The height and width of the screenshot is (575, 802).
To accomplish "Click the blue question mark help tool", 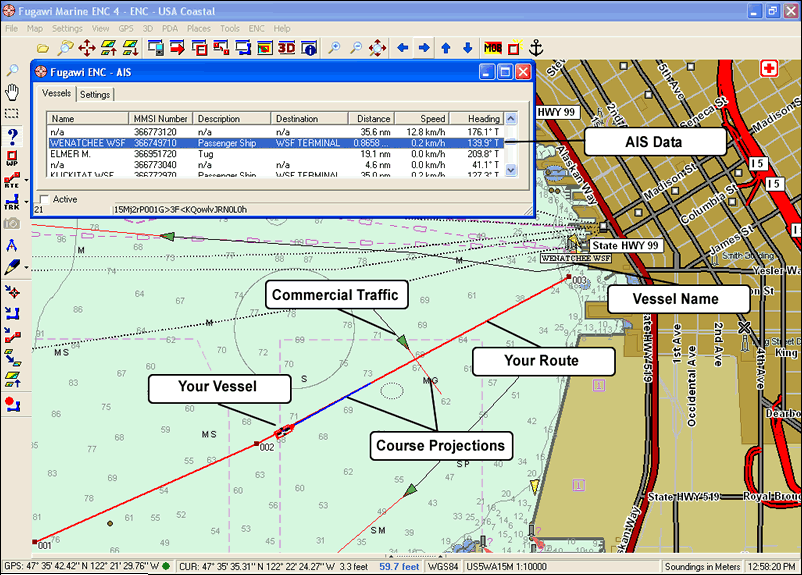I will pyautogui.click(x=13, y=135).
